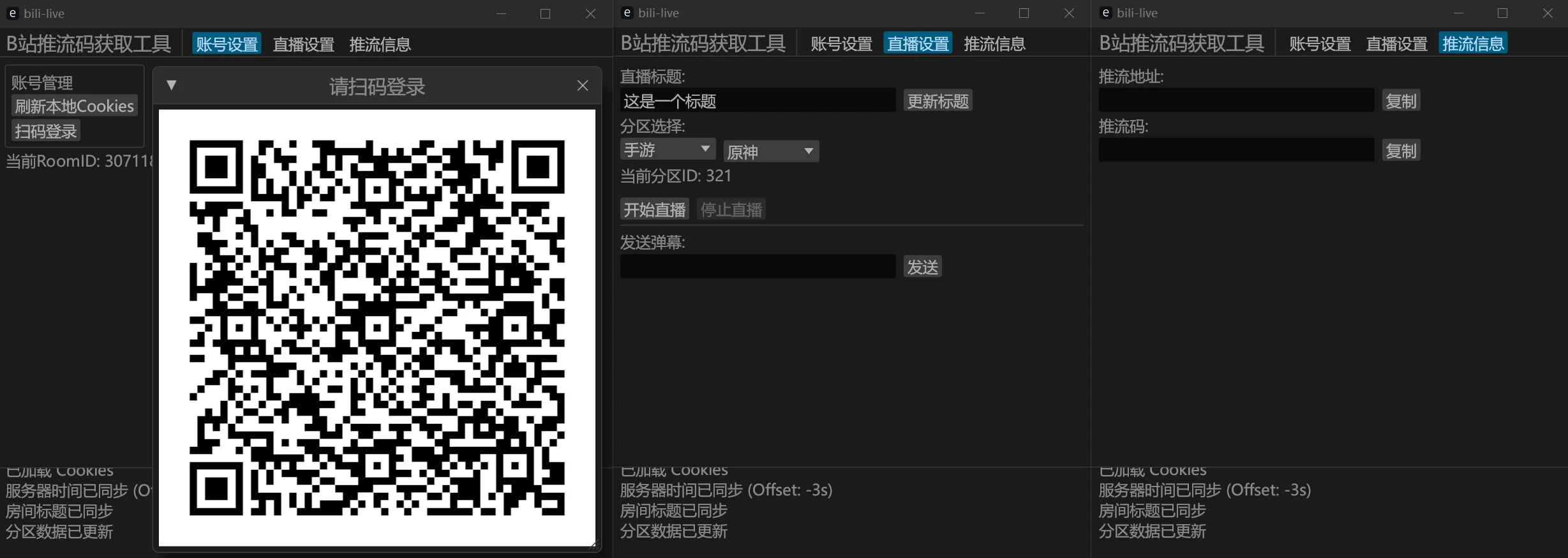Minimize the left bili-live window
Image resolution: width=1568 pixels, height=558 pixels.
[501, 13]
